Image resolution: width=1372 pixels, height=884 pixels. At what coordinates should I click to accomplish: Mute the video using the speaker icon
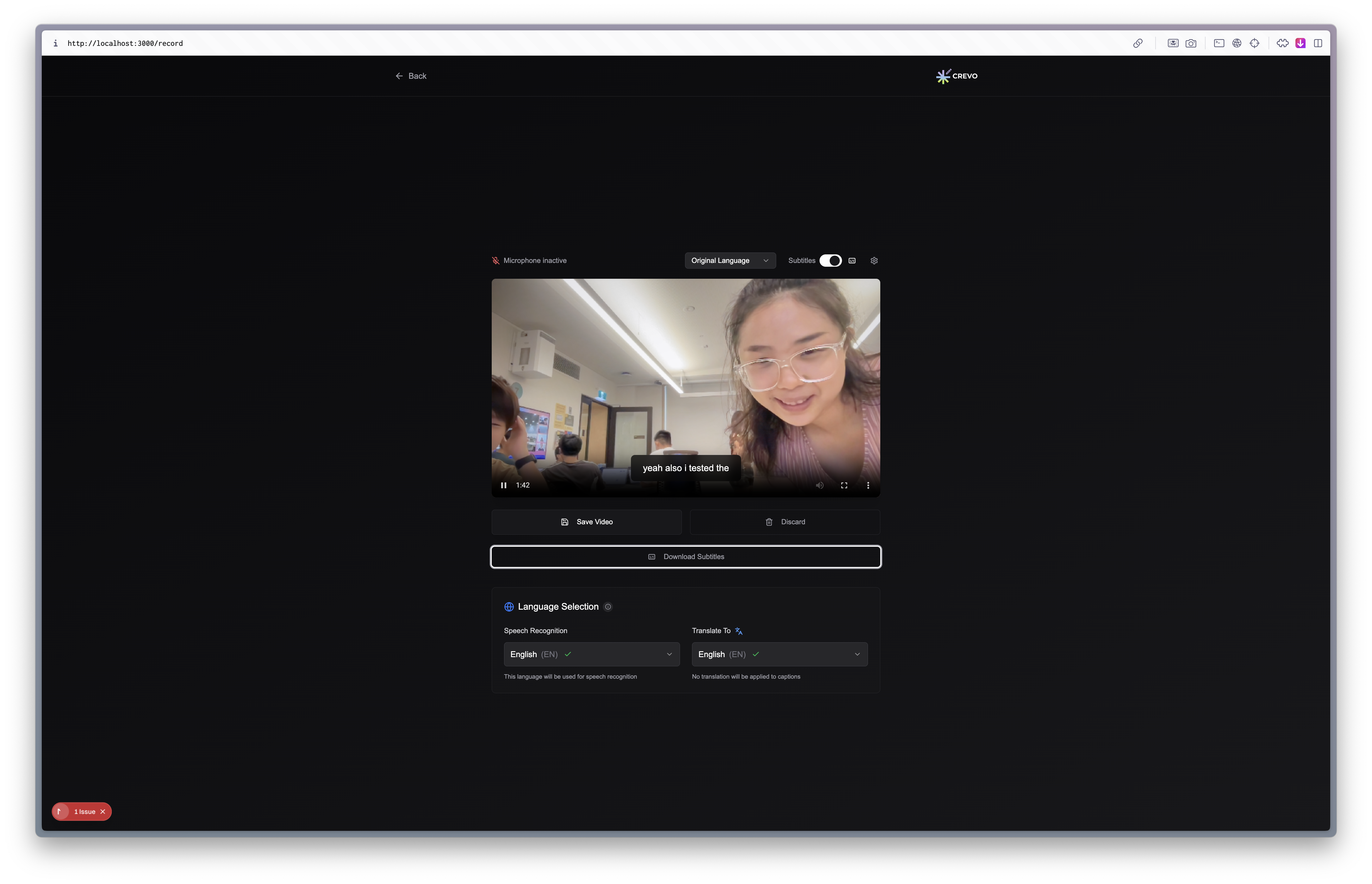(819, 485)
